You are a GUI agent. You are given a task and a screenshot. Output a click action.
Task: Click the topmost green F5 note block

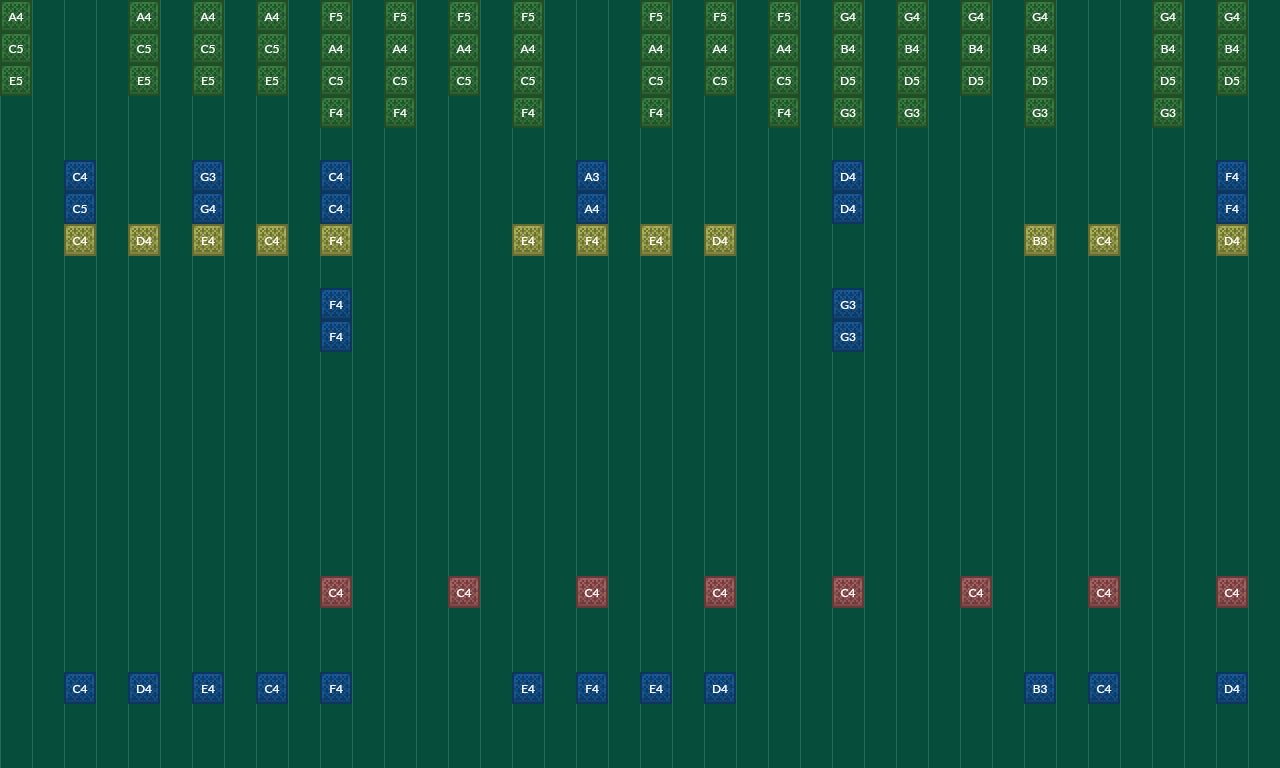(336, 17)
